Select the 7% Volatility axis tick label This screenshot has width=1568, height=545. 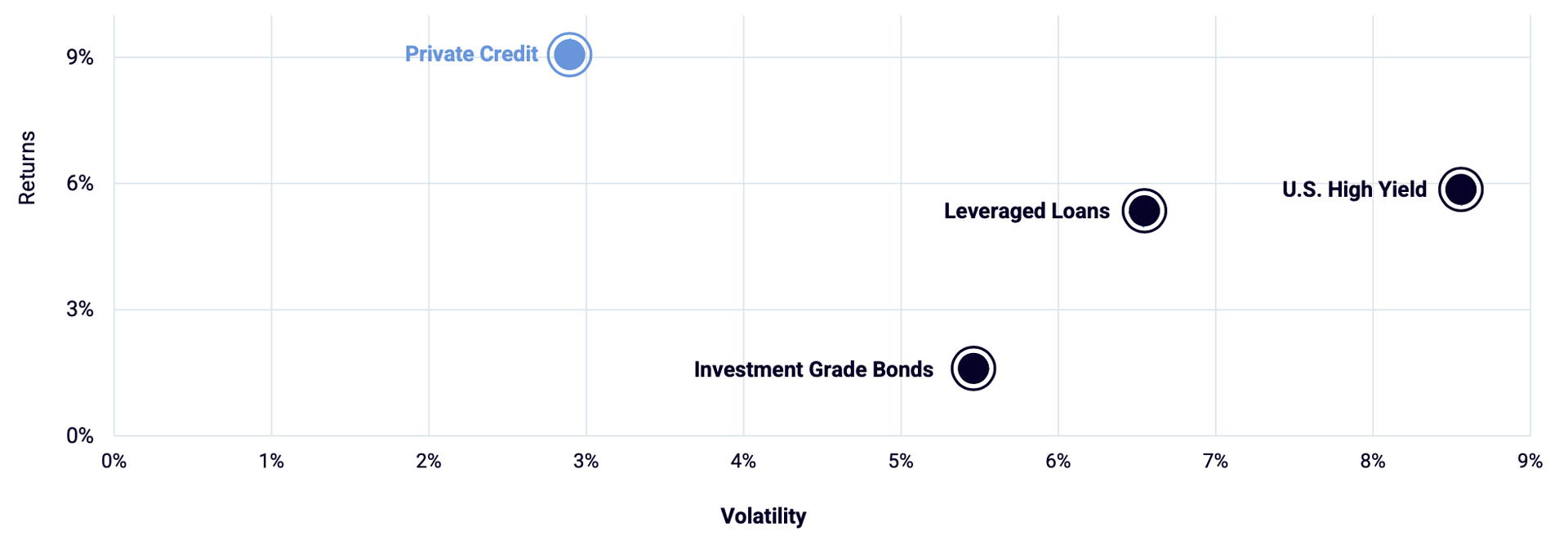pos(1215,462)
